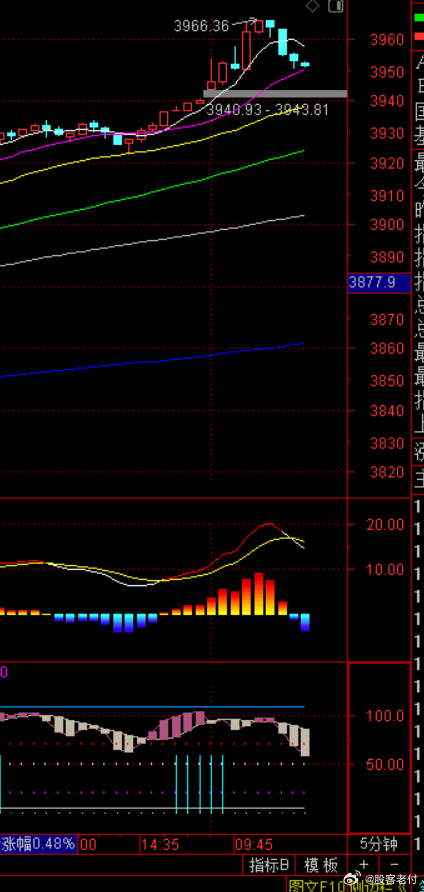Image resolution: width=424 pixels, height=892 pixels.
Task: Click the tallest red candlestick near the high
Action: click(x=246, y=51)
